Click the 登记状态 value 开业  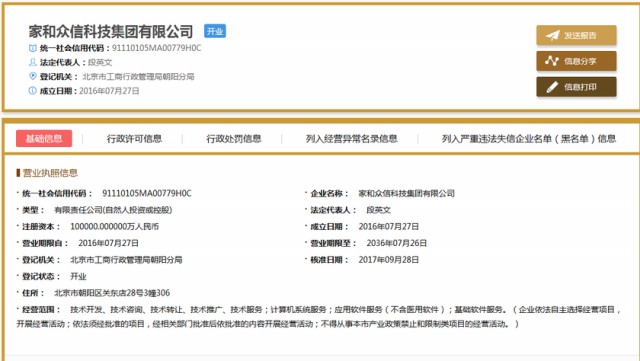click(78, 276)
